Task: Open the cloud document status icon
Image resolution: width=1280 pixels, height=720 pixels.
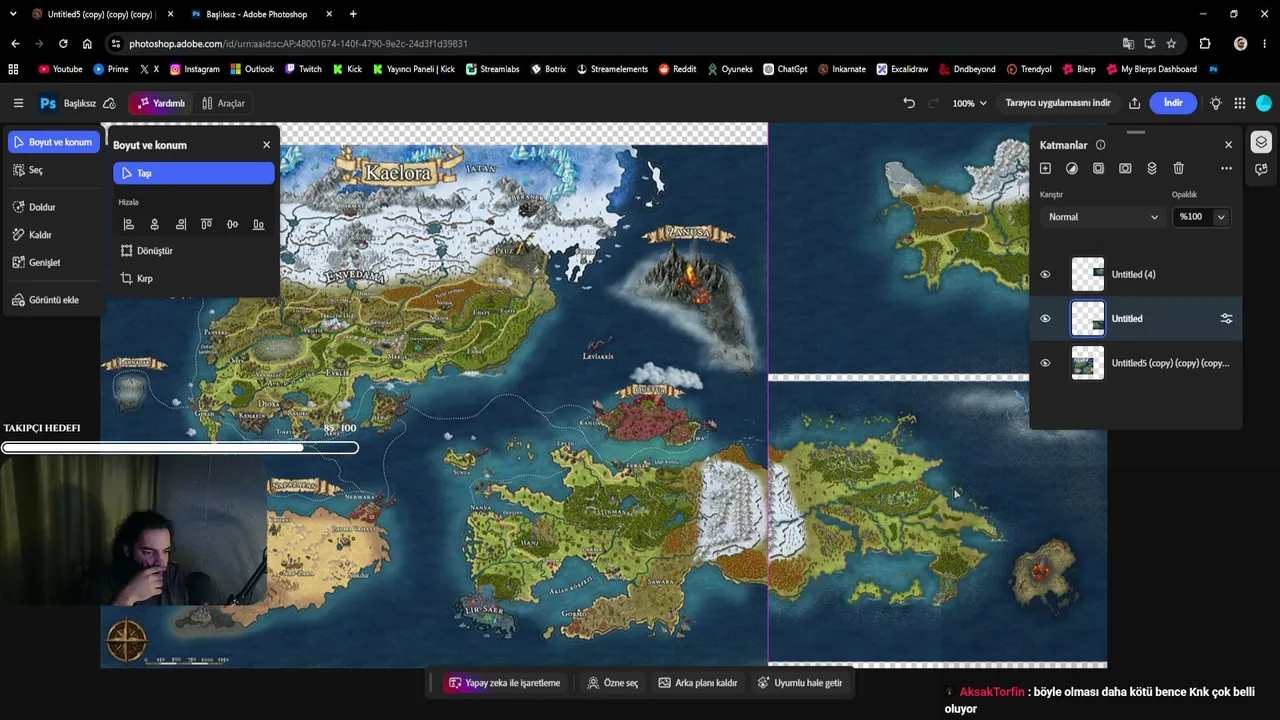Action: tap(109, 103)
